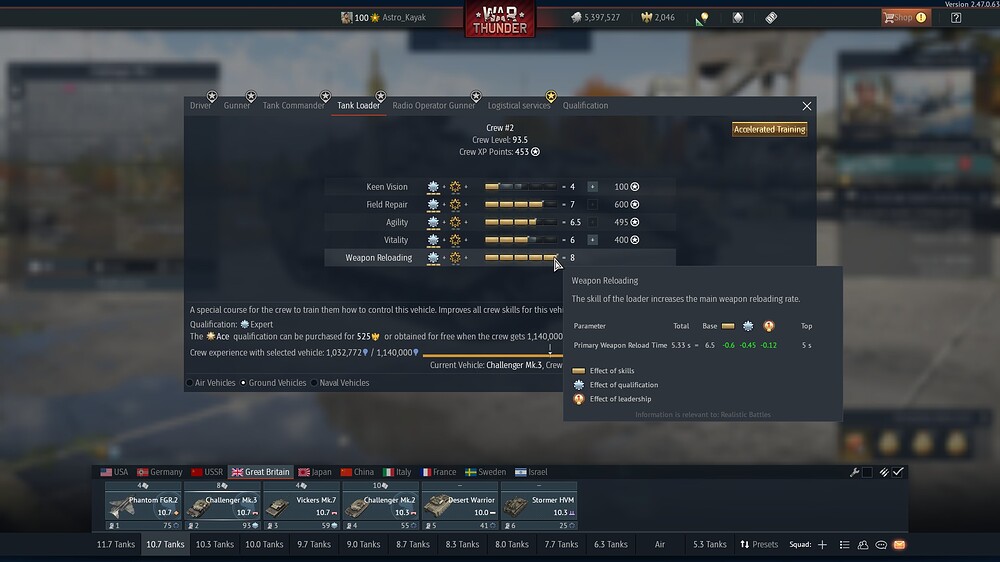Screen dimensions: 1000x562
Task: Open the Shop cart button
Action: click(906, 18)
